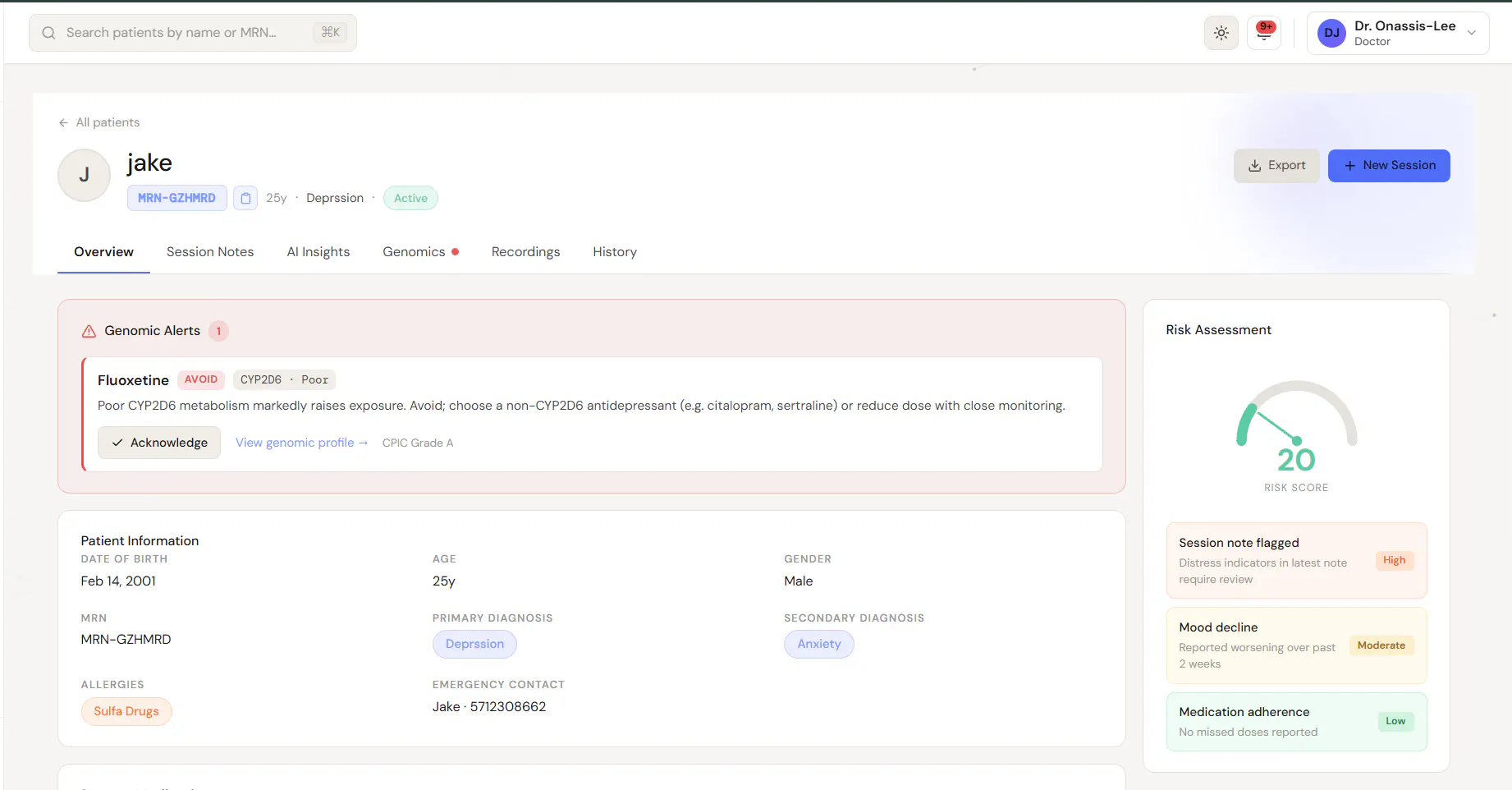The height and width of the screenshot is (790, 1512).
Task: Open the Recordings tab
Action: pyautogui.click(x=525, y=252)
